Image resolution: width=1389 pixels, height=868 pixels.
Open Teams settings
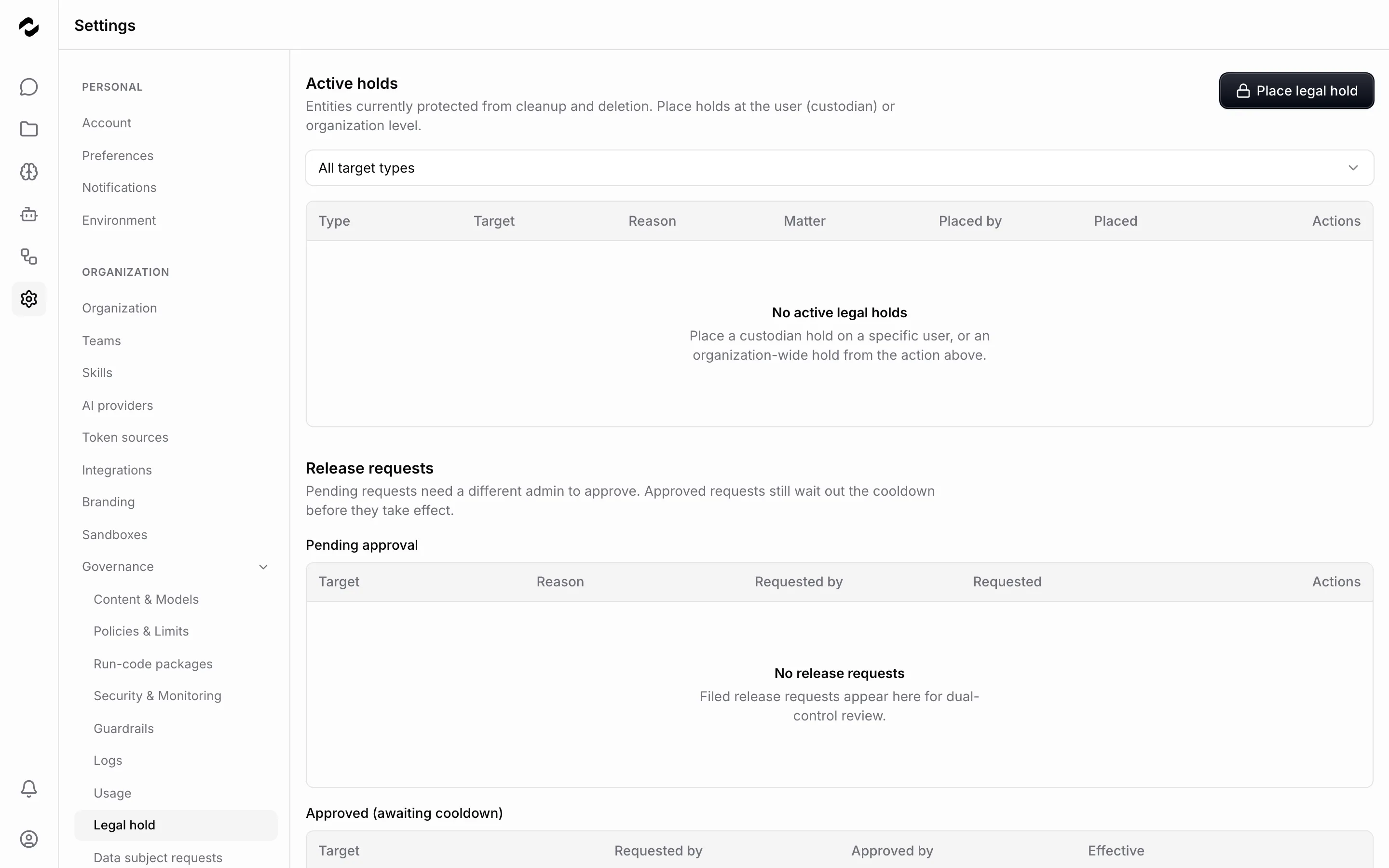tap(102, 341)
